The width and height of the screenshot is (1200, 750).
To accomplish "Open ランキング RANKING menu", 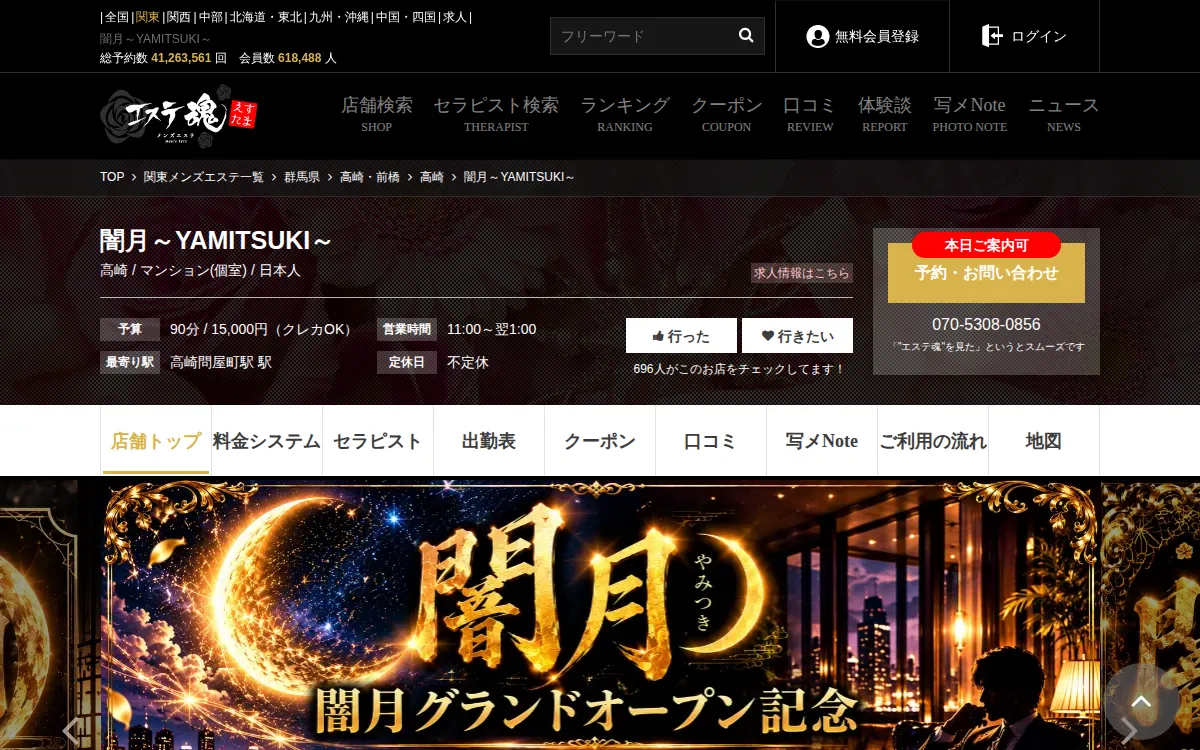I will point(625,114).
